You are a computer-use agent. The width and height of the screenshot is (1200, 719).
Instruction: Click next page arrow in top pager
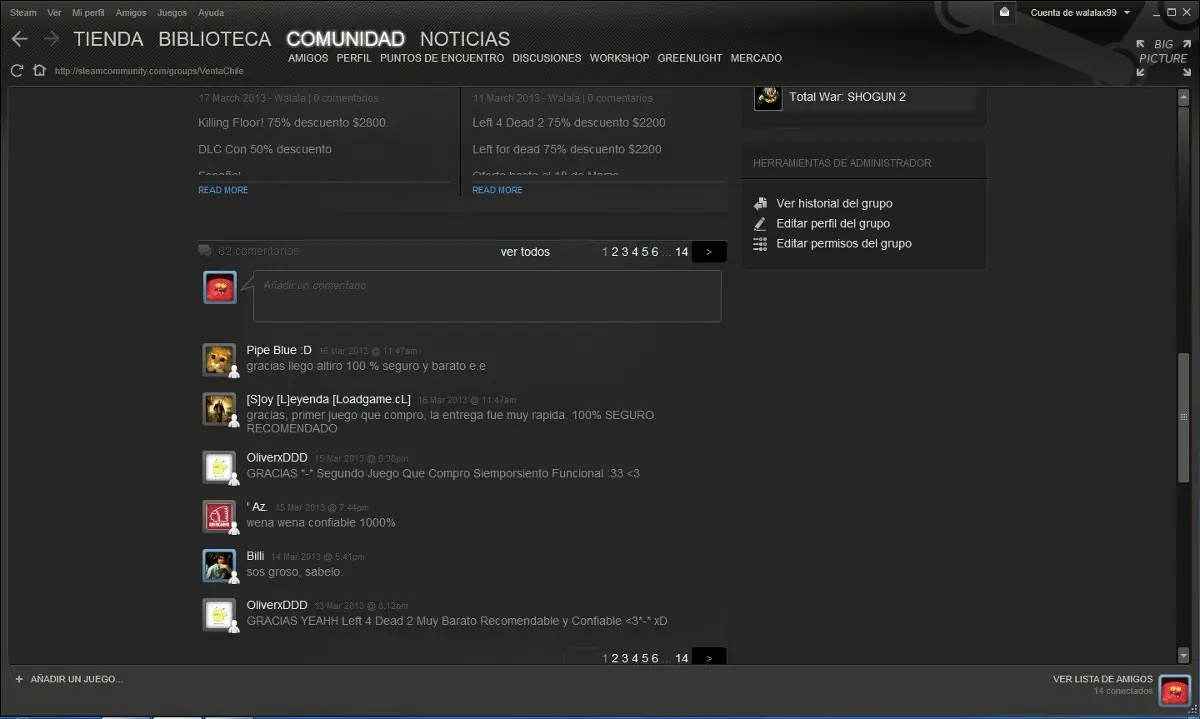[709, 252]
